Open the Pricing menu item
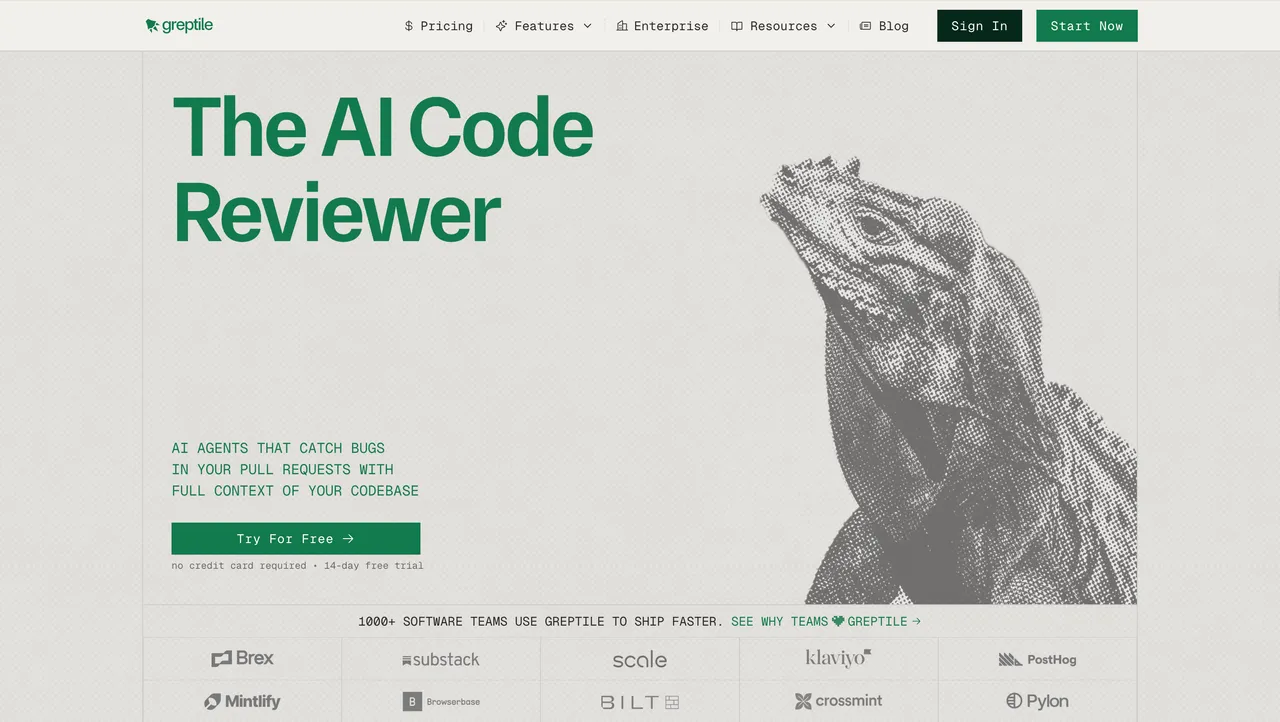 click(439, 26)
